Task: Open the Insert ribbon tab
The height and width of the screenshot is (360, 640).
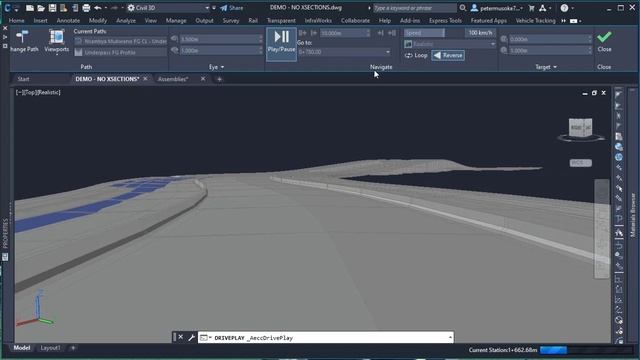Action: pos(40,20)
